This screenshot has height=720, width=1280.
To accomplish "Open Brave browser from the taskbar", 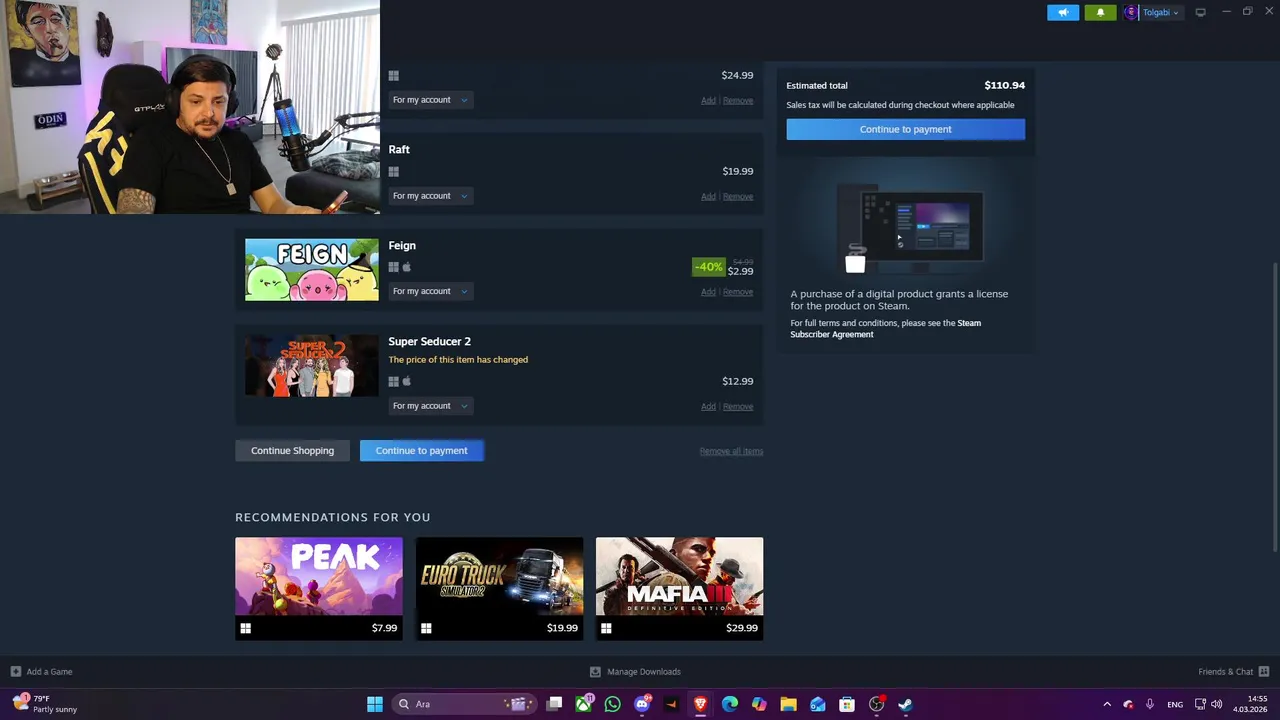I will tap(700, 704).
